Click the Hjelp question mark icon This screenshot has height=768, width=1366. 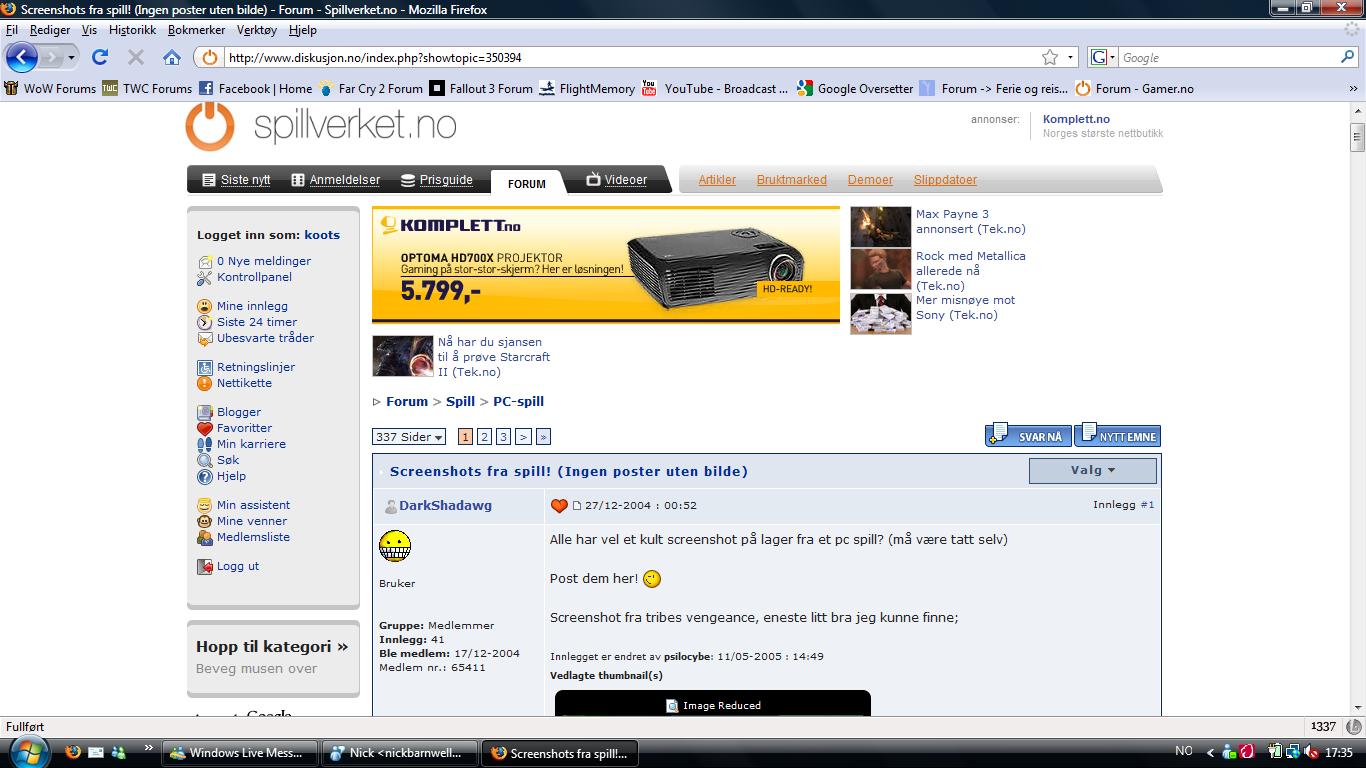coord(205,477)
